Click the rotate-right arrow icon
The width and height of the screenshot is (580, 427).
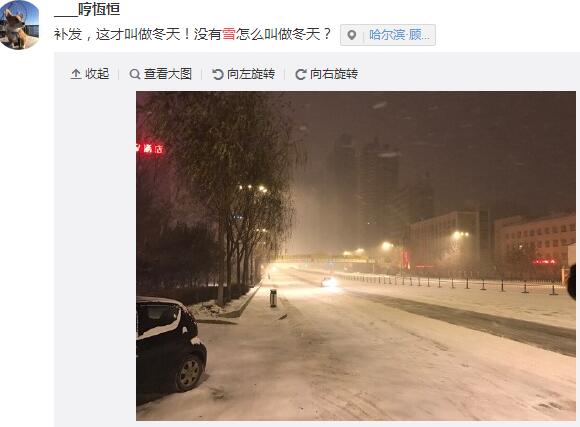click(301, 74)
